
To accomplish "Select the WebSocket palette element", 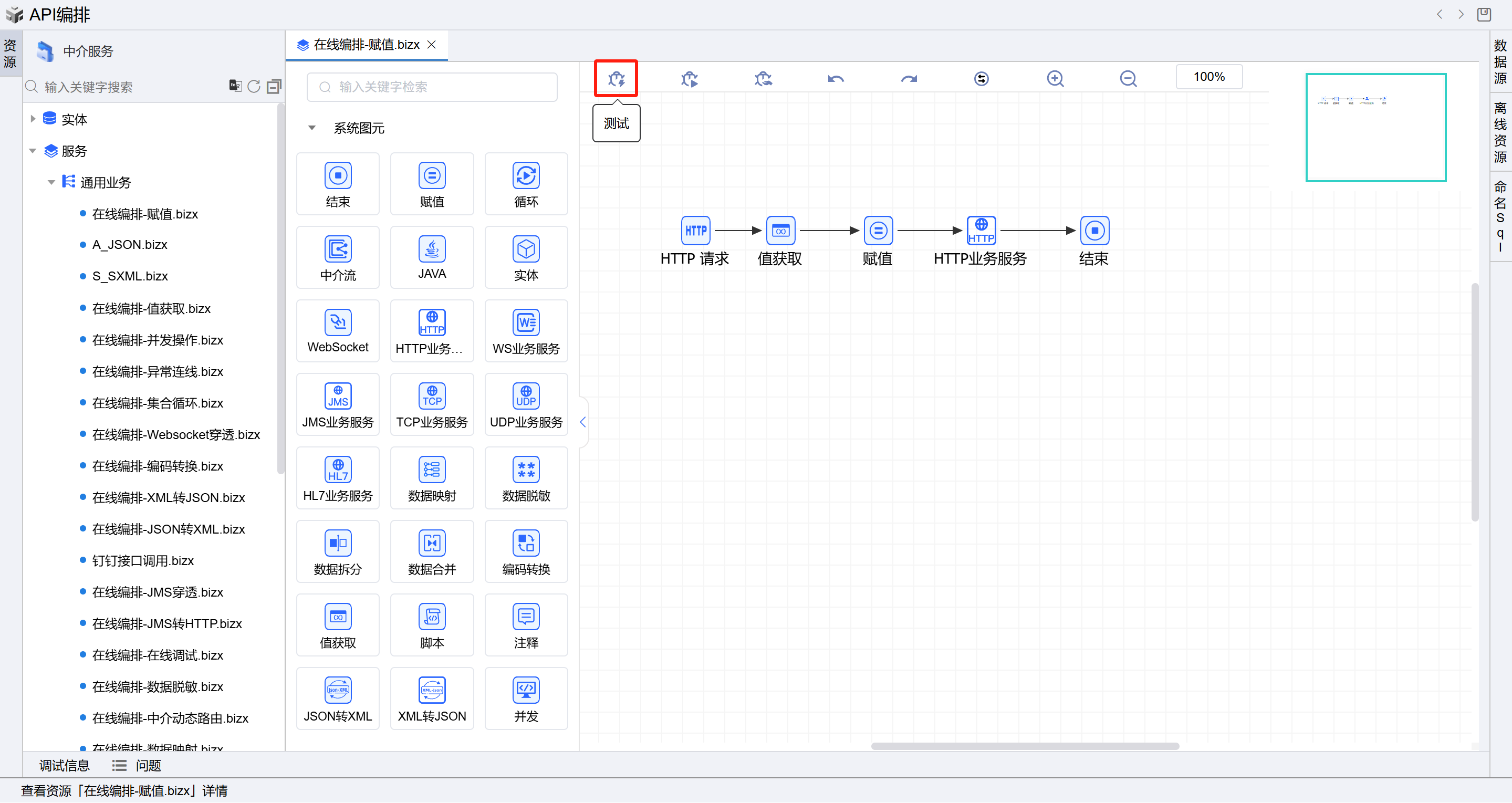I will click(338, 331).
